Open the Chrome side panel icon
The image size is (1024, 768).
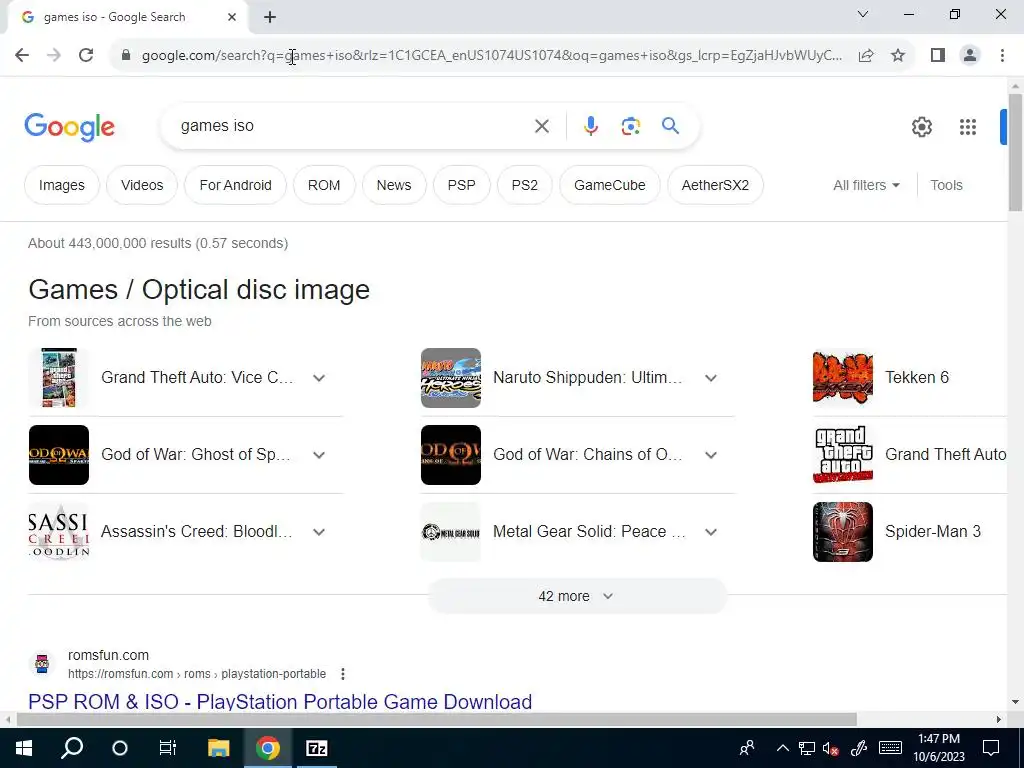click(x=938, y=56)
